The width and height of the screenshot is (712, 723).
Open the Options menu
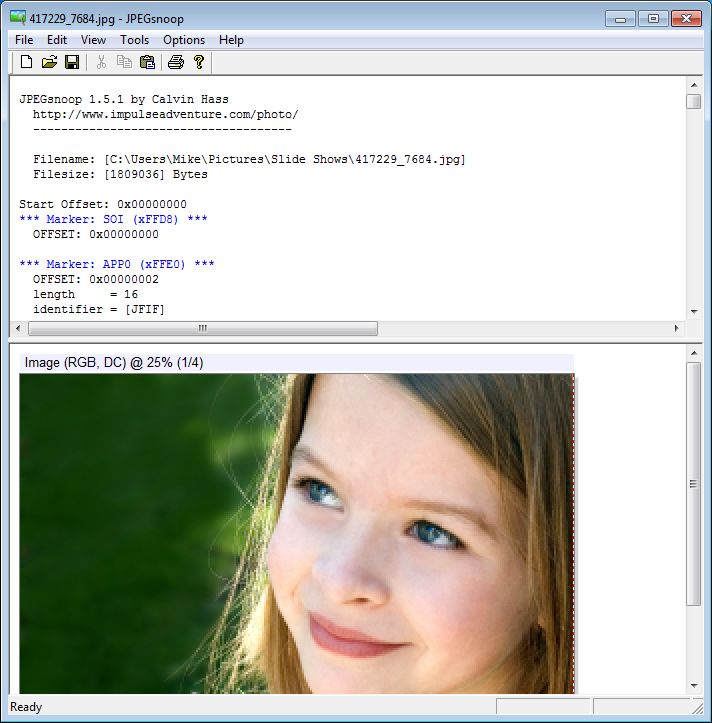click(x=184, y=40)
